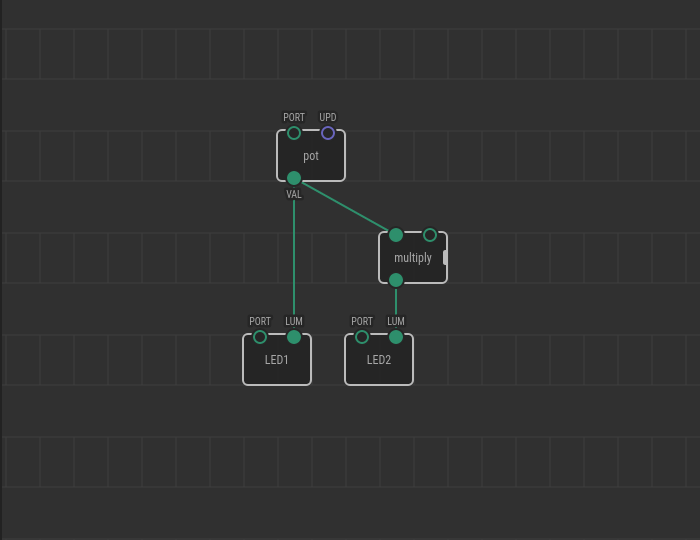Select the VAL output pin of pot

(x=294, y=178)
